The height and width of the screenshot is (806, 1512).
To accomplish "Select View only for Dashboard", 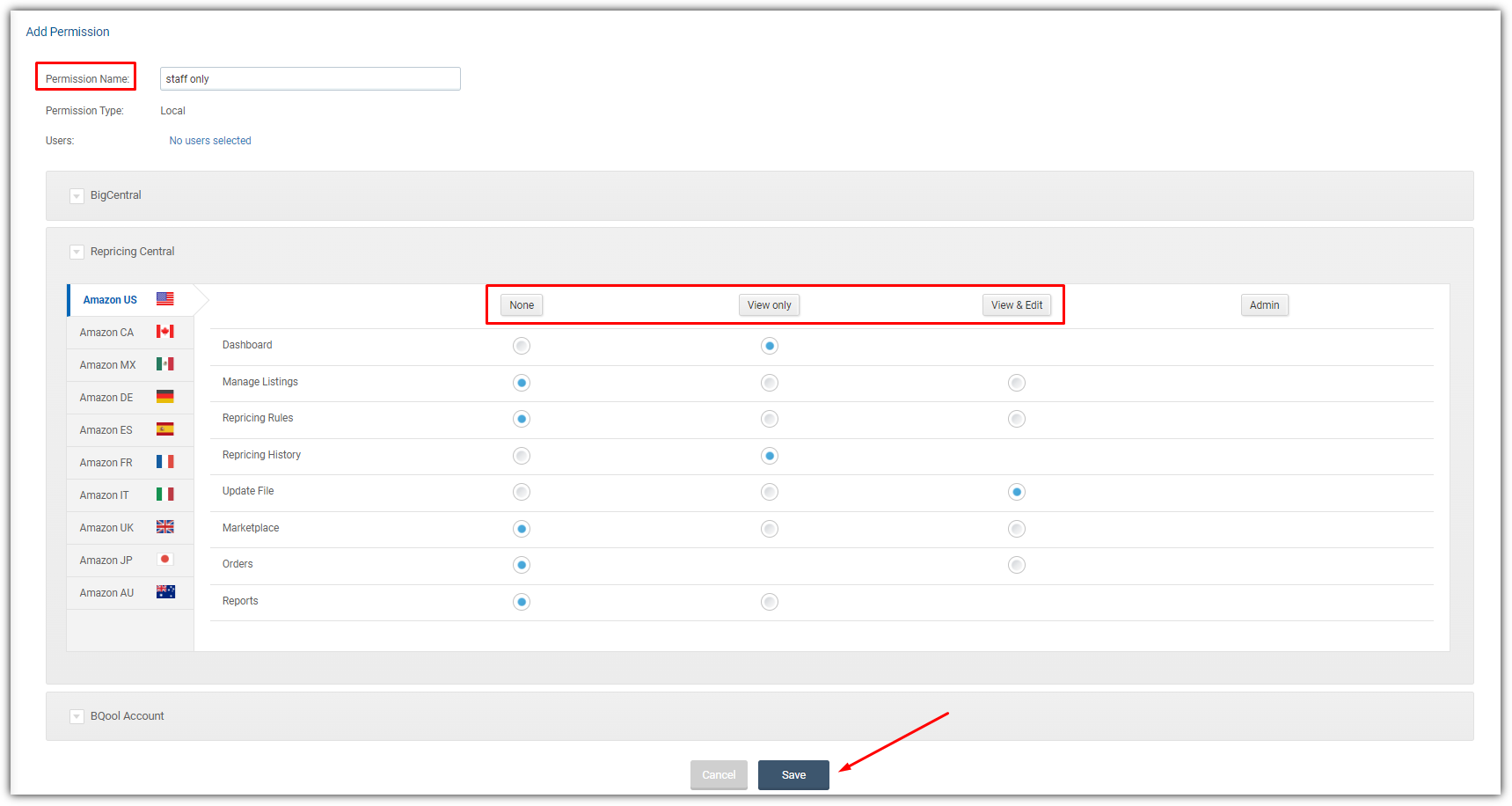I will coord(770,346).
